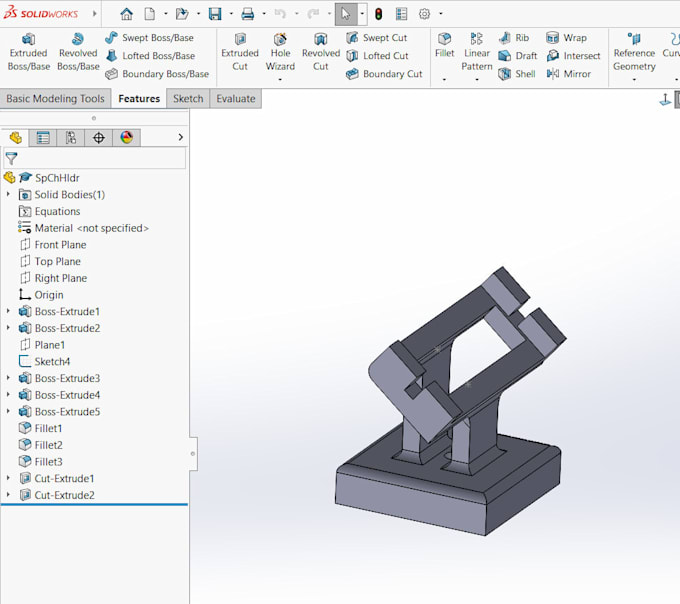Image resolution: width=680 pixels, height=604 pixels.
Task: Select the Boundary Cut tool
Action: [384, 74]
